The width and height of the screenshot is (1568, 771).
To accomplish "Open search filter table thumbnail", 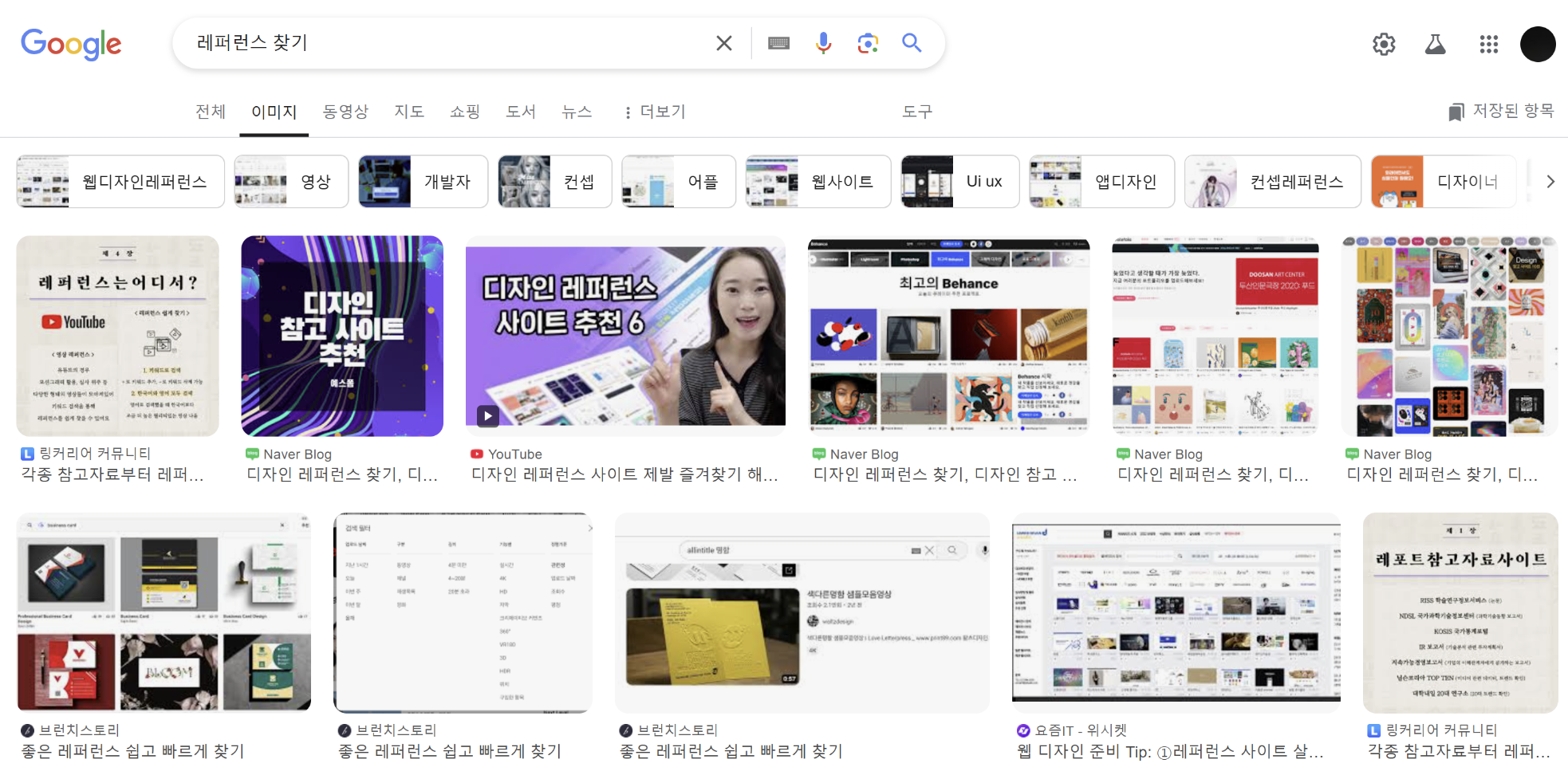I will pos(463,612).
